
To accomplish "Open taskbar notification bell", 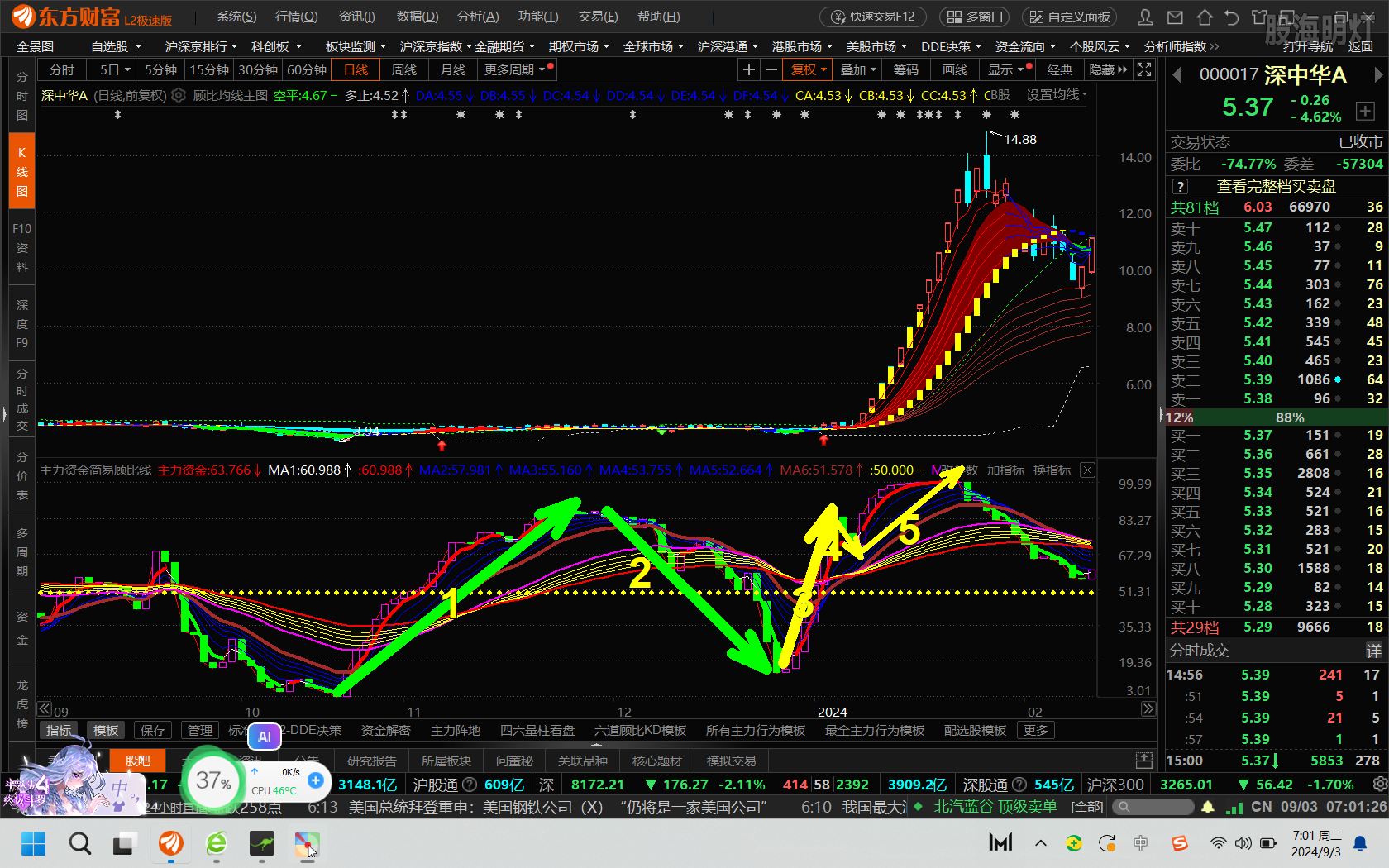I will 1360,843.
